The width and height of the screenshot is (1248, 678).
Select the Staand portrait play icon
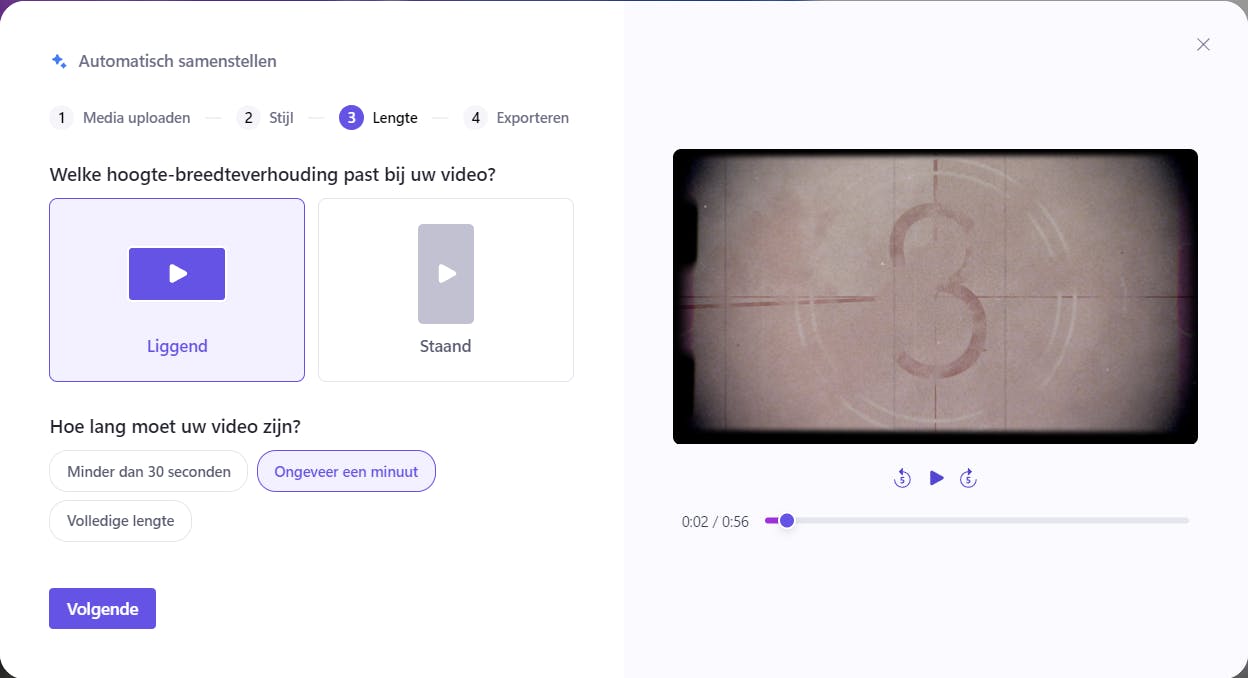point(446,274)
